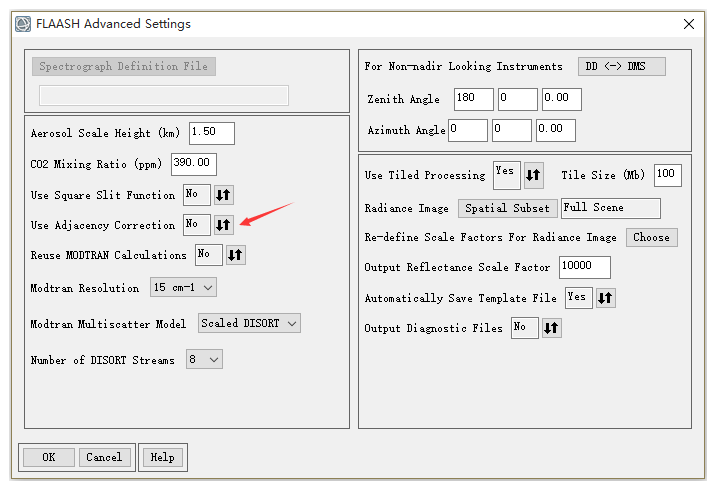This screenshot has height=487, width=715.
Task: Toggle Use Adjacency Correction arrows button
Action: [223, 225]
